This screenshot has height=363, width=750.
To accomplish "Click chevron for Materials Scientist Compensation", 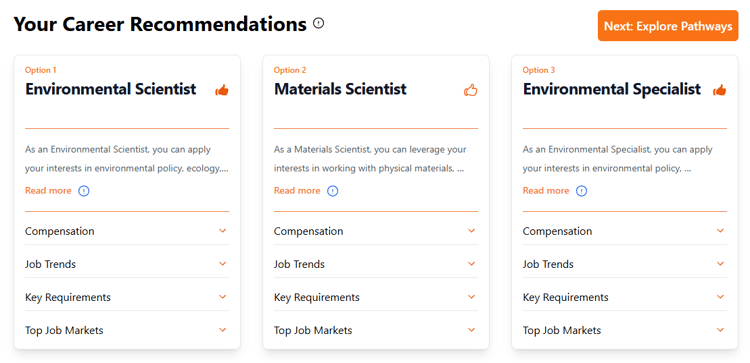I will click(x=472, y=231).
